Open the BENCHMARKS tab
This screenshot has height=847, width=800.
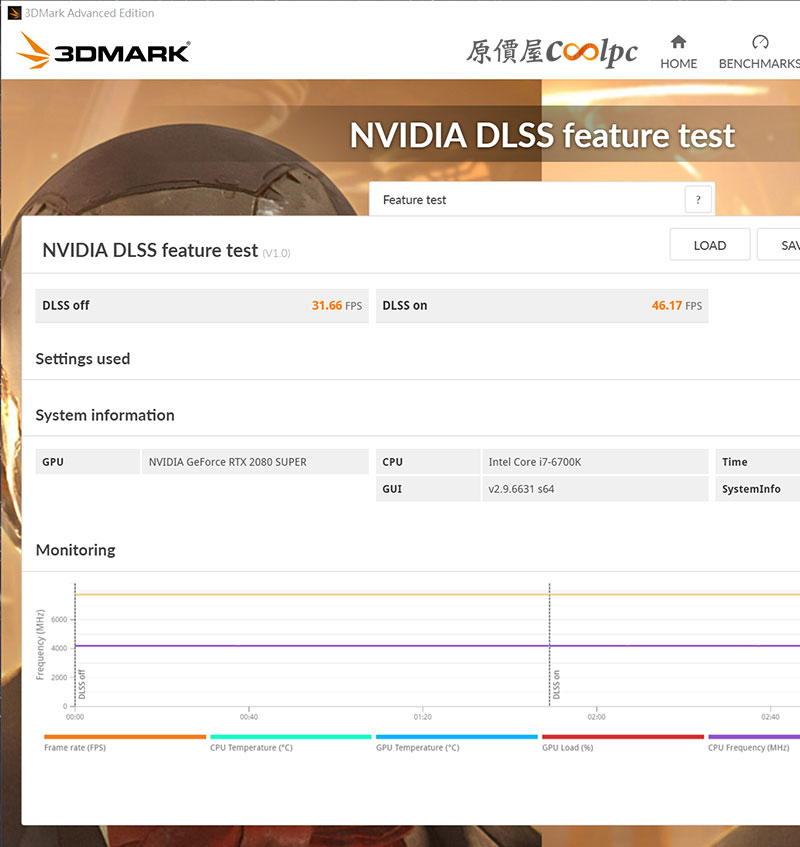[x=759, y=52]
